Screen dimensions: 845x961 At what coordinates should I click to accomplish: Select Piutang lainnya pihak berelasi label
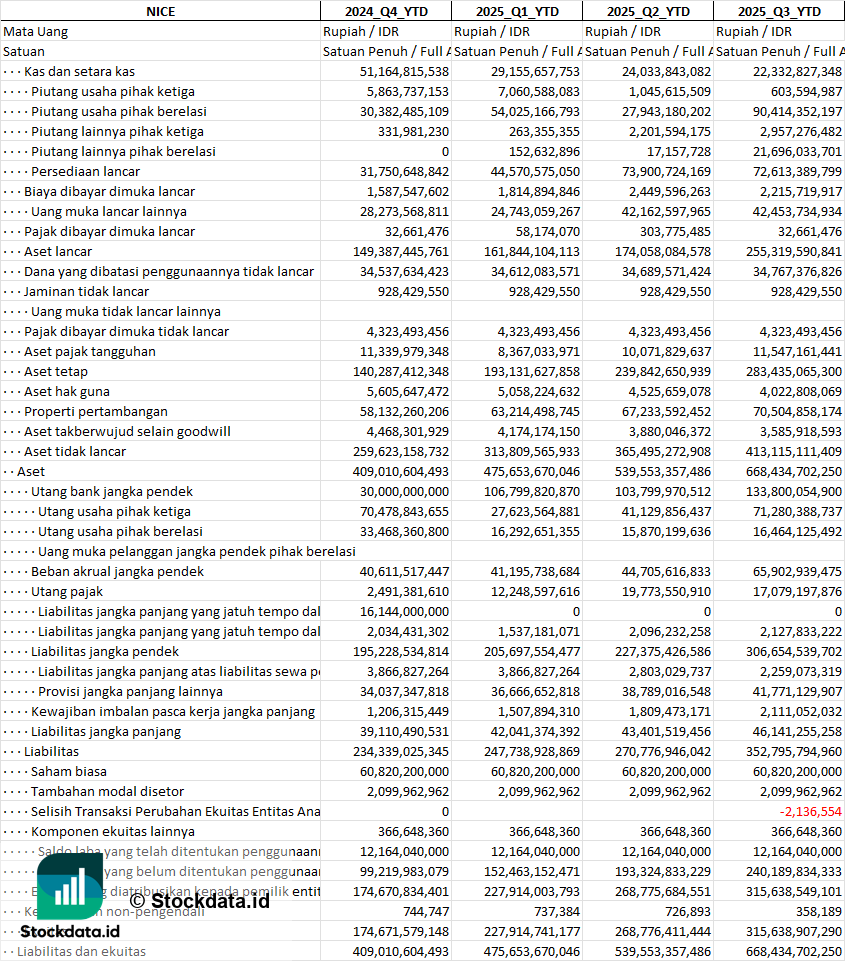pyautogui.click(x=123, y=151)
